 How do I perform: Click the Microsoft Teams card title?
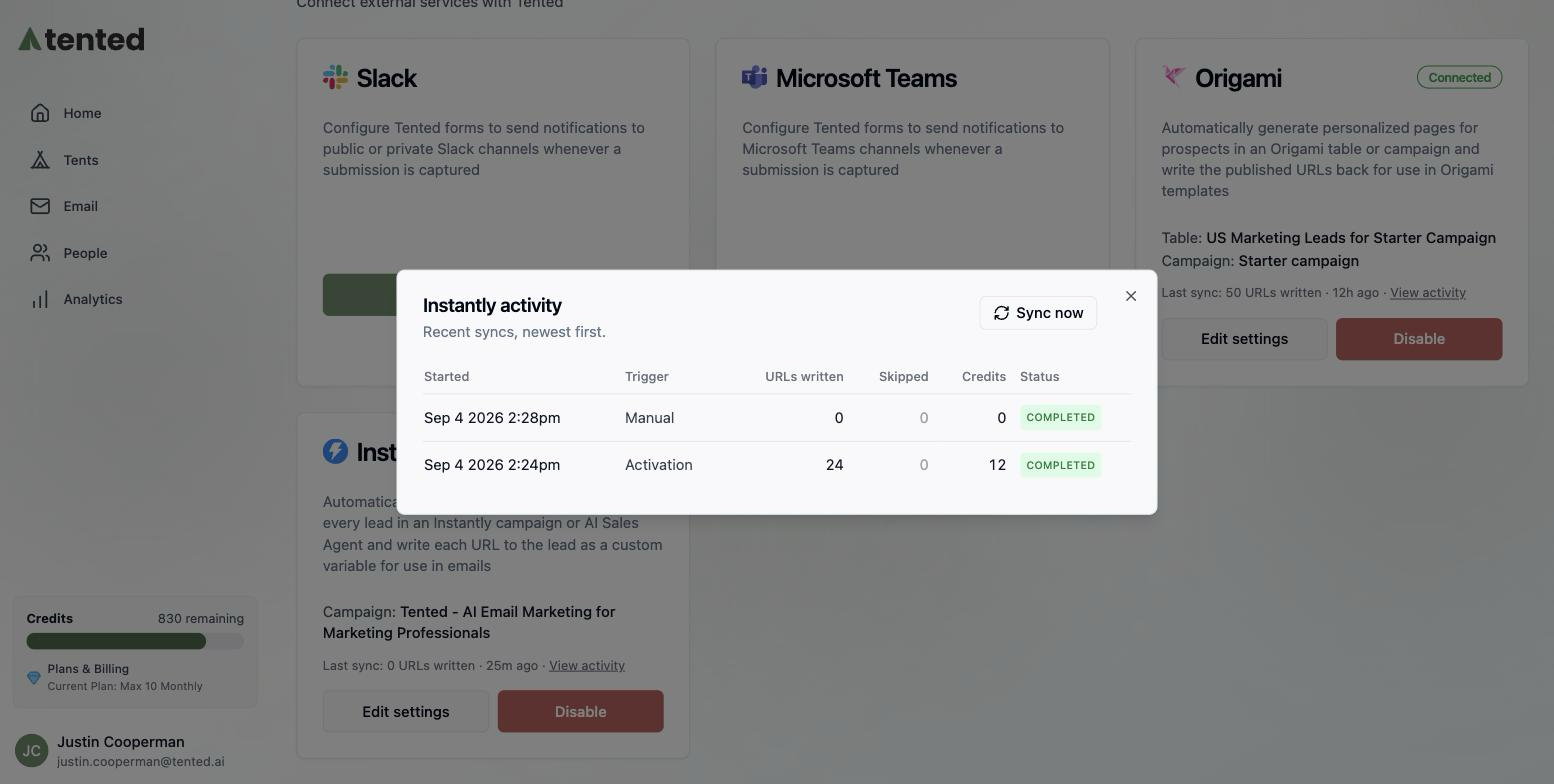pos(866,78)
